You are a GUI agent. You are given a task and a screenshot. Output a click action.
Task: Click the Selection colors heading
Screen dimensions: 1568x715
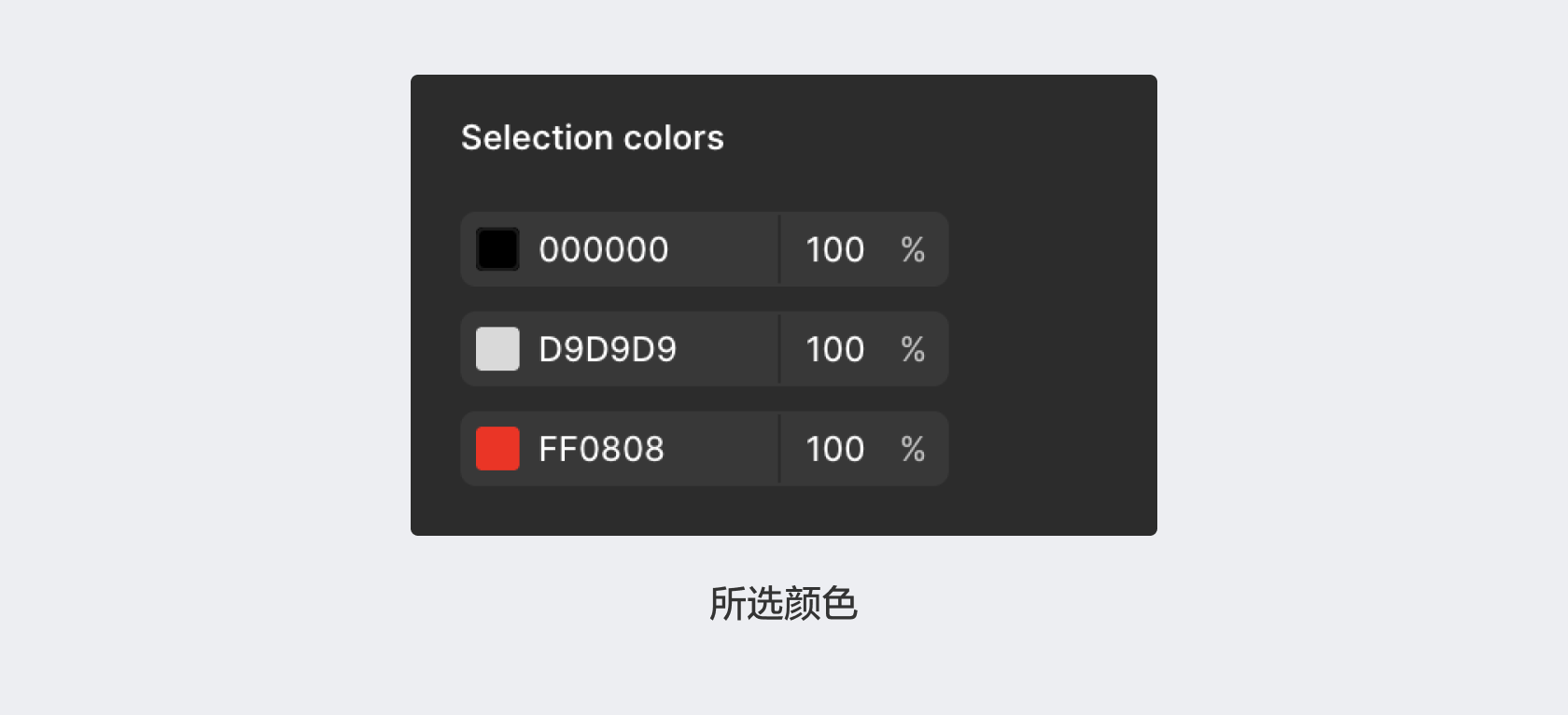click(592, 138)
